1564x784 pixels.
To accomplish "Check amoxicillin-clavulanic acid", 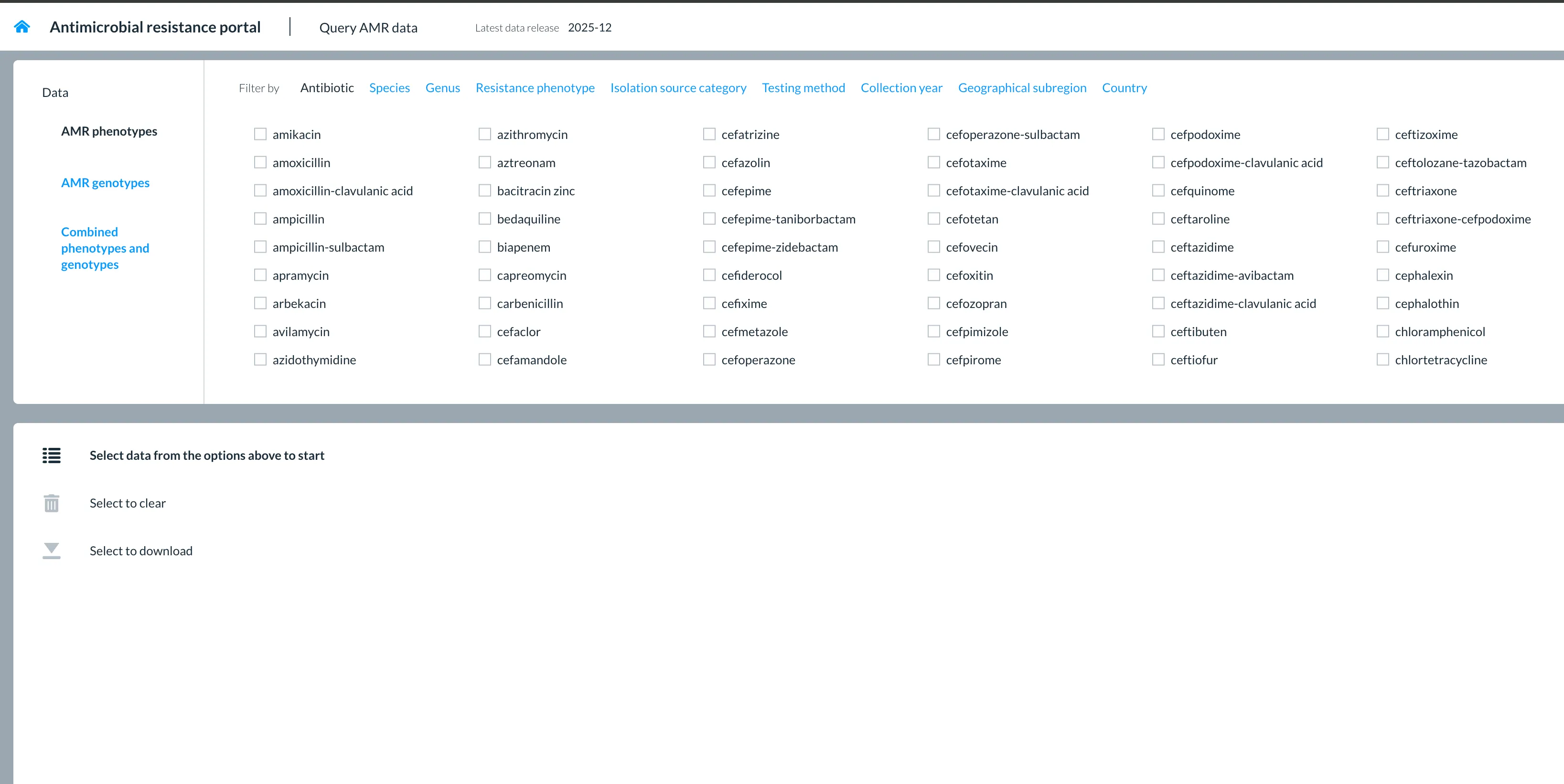I will [x=260, y=191].
